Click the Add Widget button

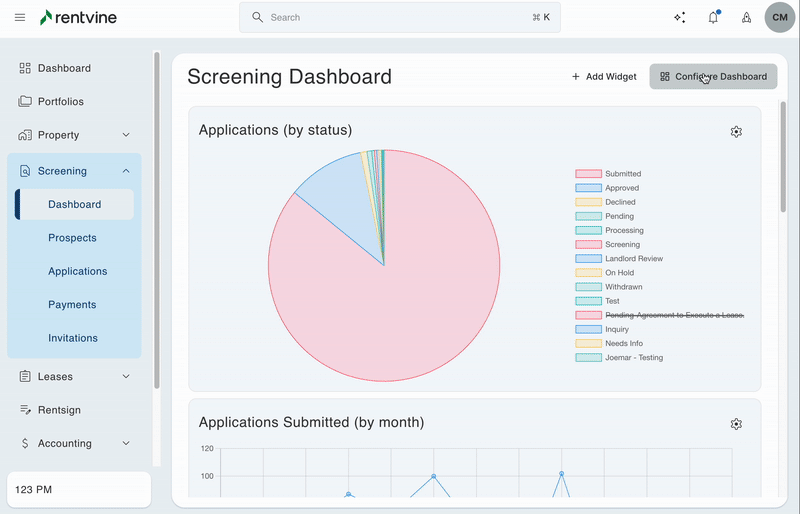tap(604, 76)
